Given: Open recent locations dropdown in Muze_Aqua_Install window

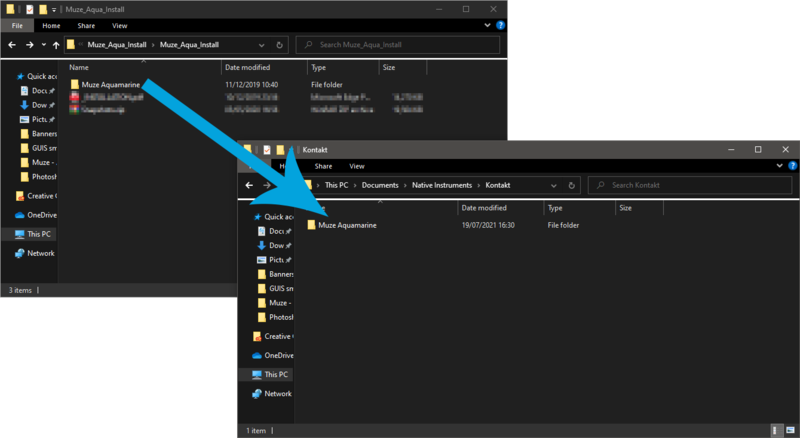Looking at the screenshot, I should click(x=43, y=45).
